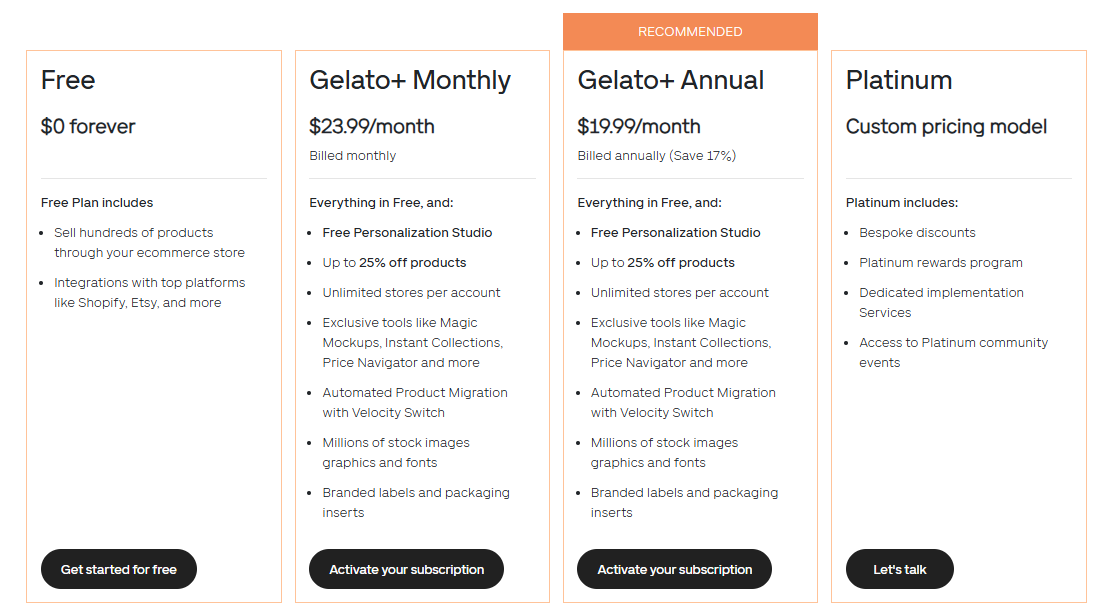Click Unlimited stores per account under Gelato+ Annual
Viewport: 1100px width, 609px height.
pyautogui.click(x=679, y=293)
